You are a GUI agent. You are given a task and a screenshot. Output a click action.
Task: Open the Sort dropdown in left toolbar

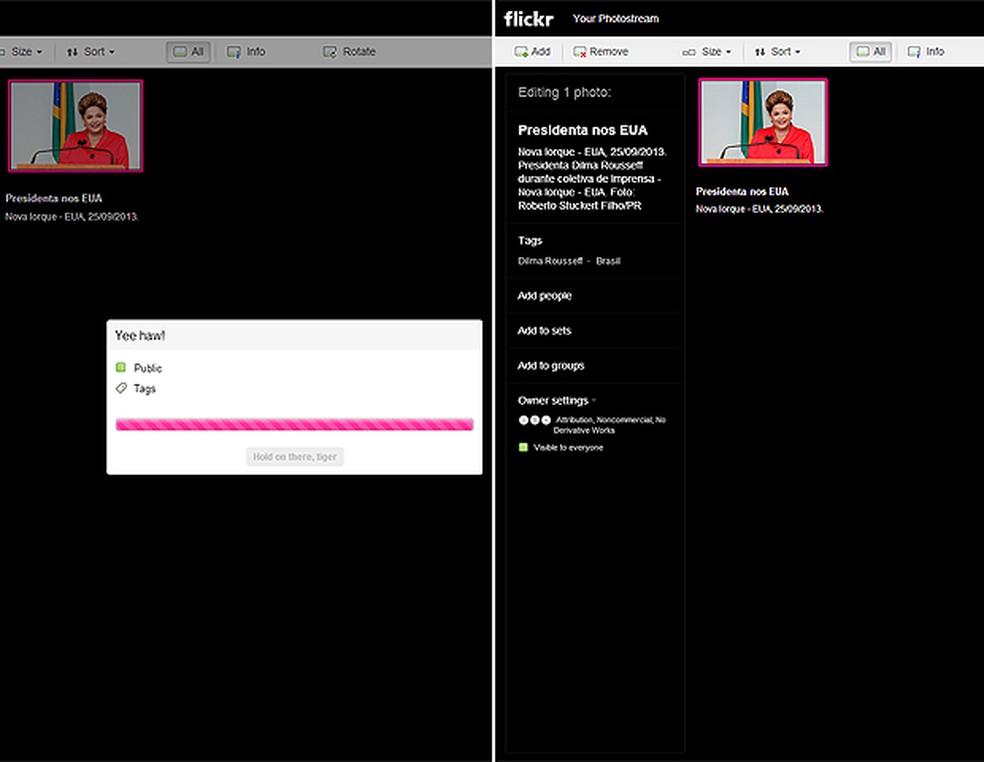pyautogui.click(x=91, y=51)
